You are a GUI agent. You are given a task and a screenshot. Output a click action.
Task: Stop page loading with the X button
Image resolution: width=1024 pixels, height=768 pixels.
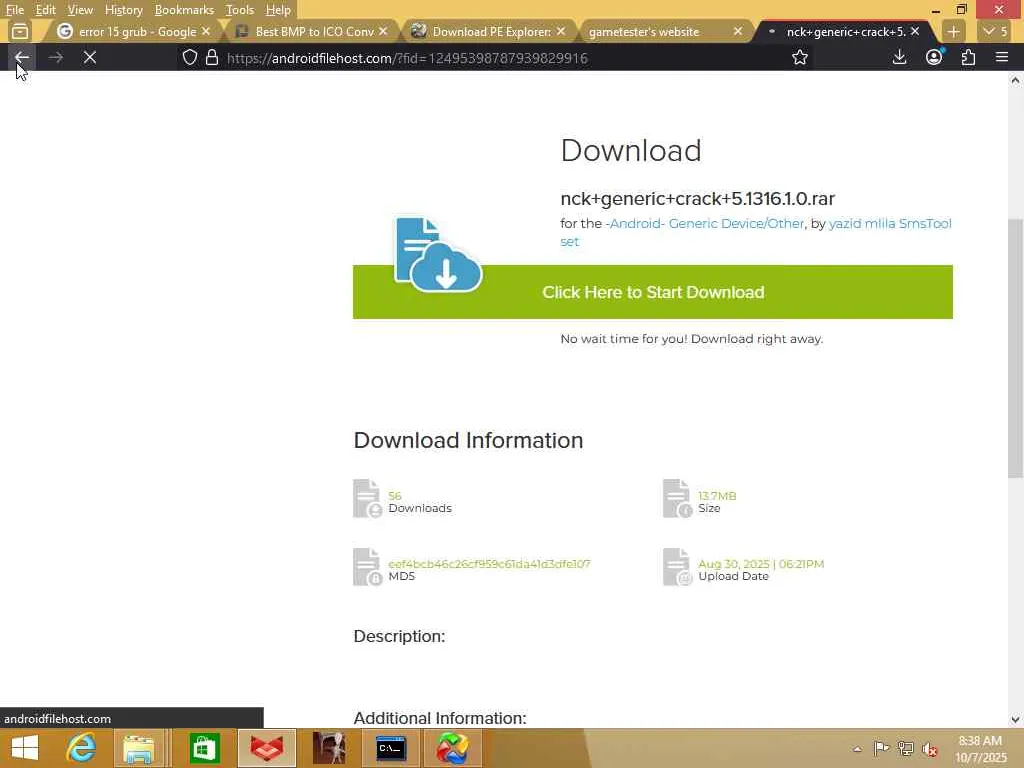[x=90, y=57]
